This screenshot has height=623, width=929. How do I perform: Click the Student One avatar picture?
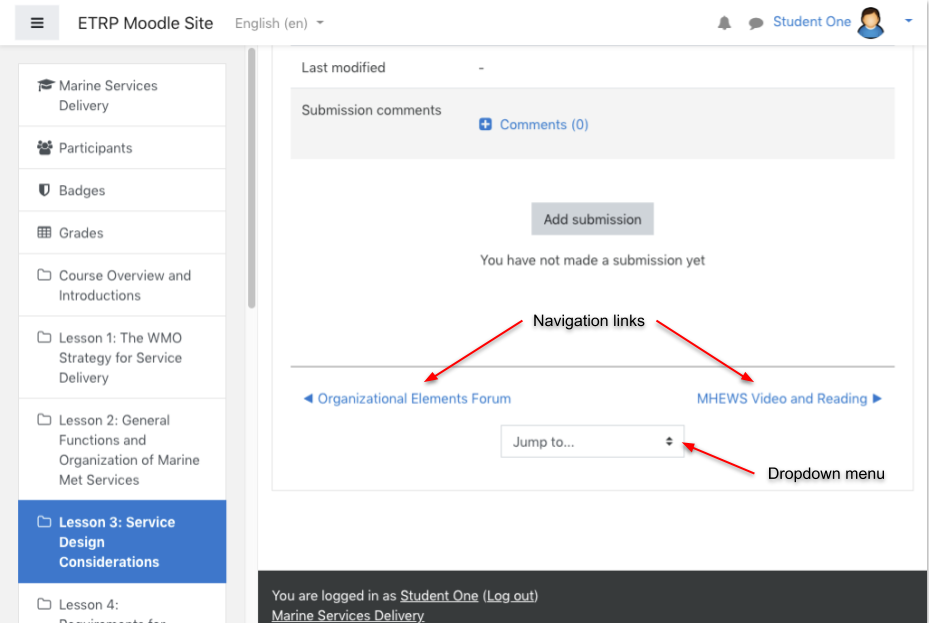pyautogui.click(x=870, y=23)
